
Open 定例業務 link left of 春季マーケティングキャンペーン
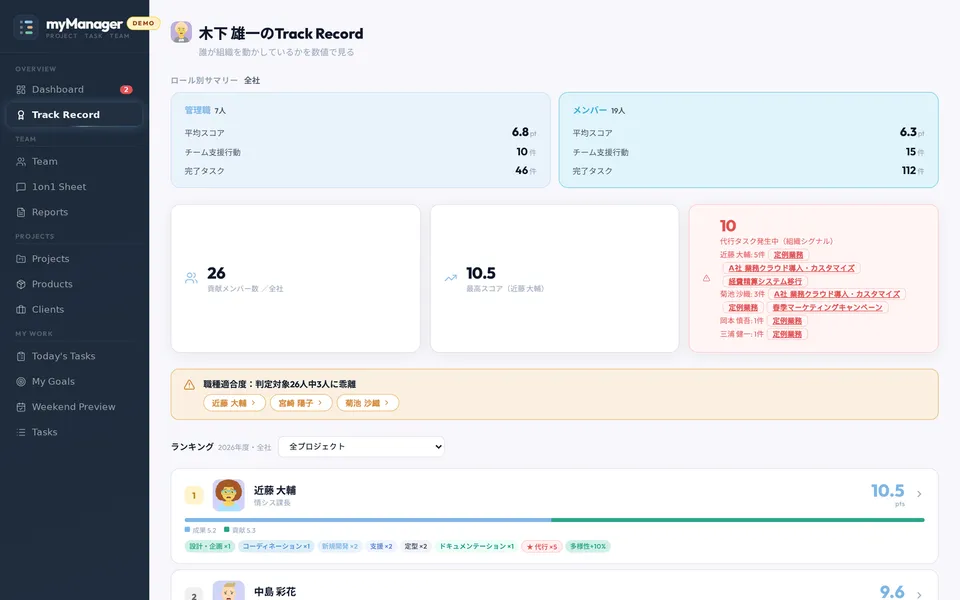coord(743,307)
